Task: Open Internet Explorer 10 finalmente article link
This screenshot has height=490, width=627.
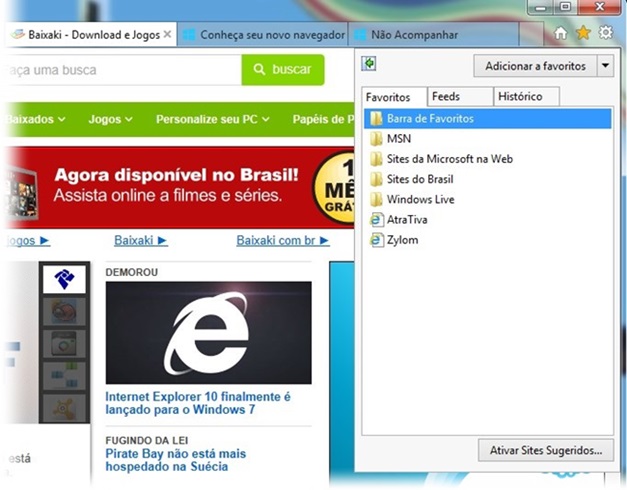Action: click(198, 403)
